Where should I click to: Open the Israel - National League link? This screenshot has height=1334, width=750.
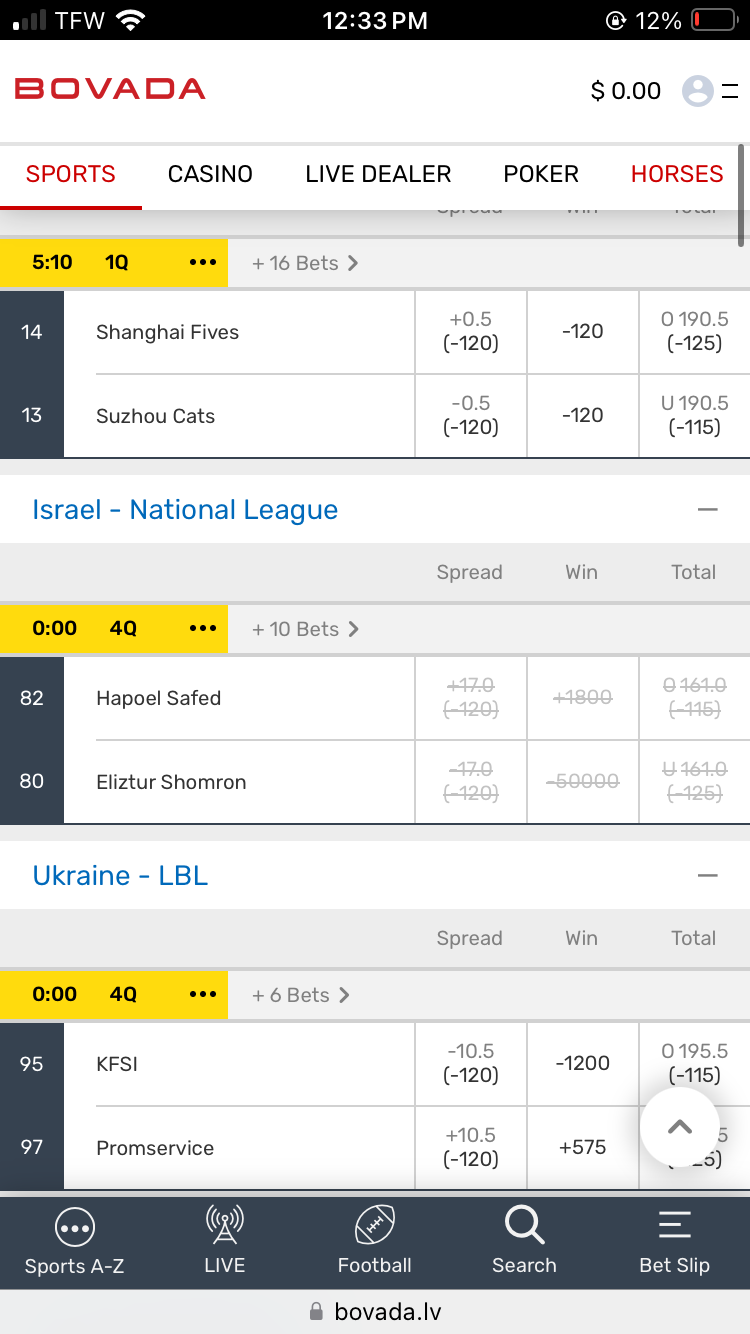pos(185,510)
